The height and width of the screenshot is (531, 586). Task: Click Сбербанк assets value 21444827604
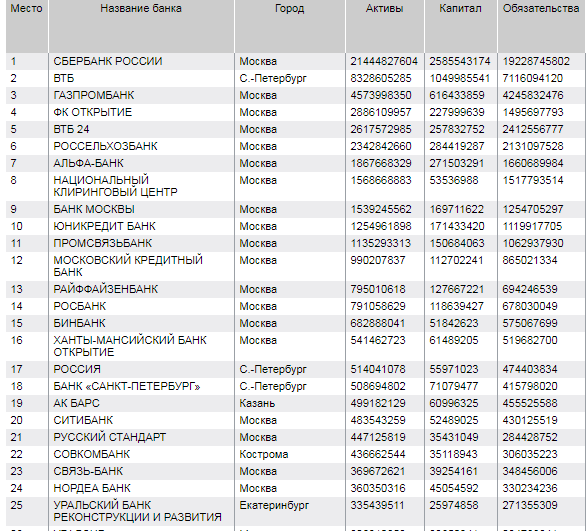coord(384,61)
